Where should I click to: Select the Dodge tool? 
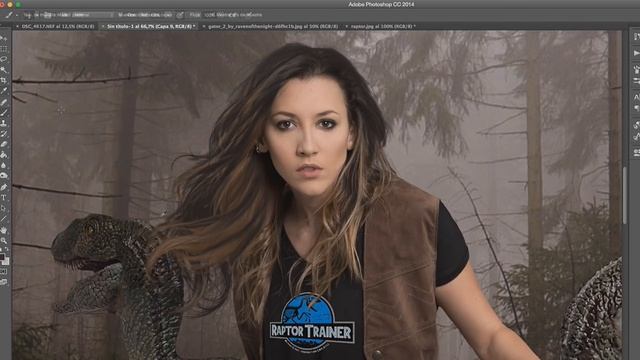(x=4, y=176)
